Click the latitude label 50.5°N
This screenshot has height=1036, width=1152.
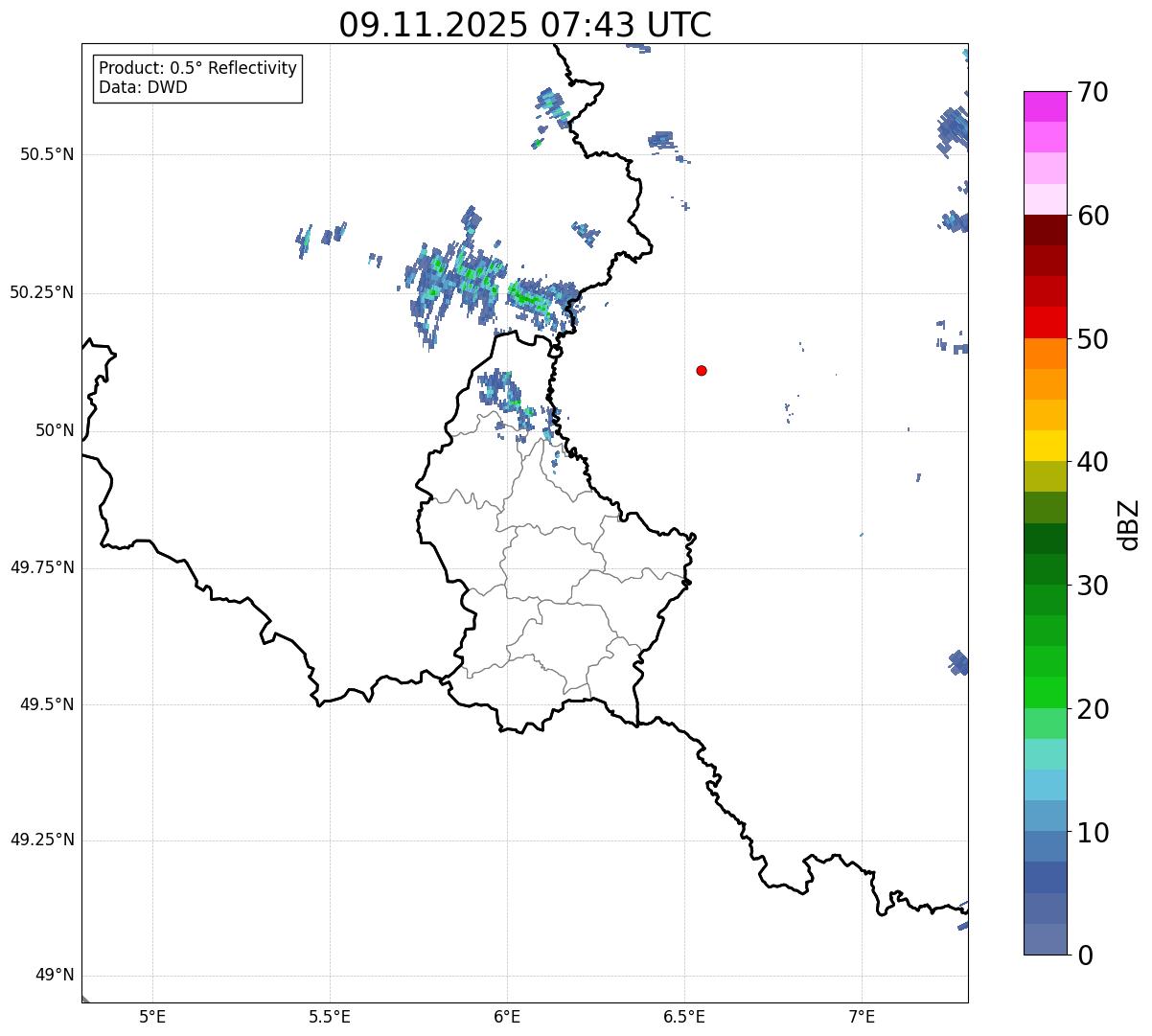(47, 154)
